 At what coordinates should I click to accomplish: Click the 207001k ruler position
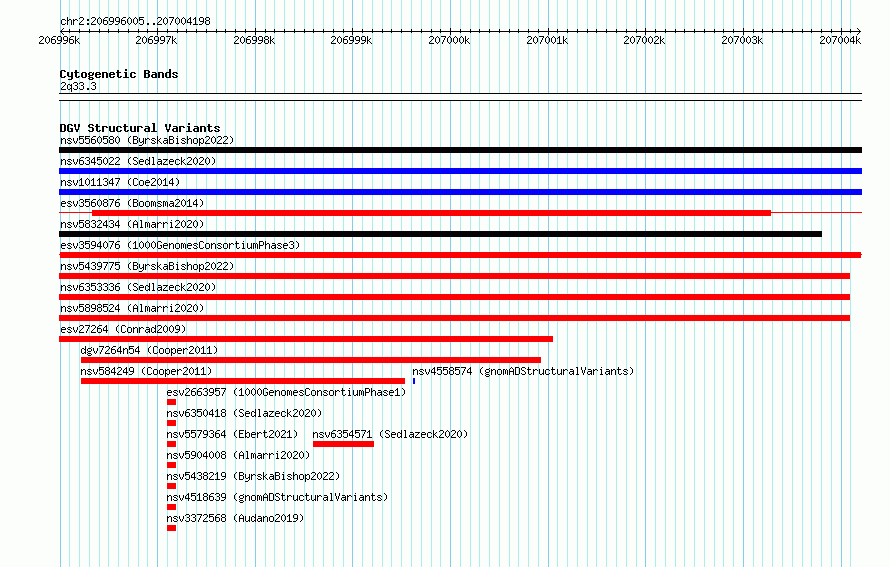(x=547, y=40)
